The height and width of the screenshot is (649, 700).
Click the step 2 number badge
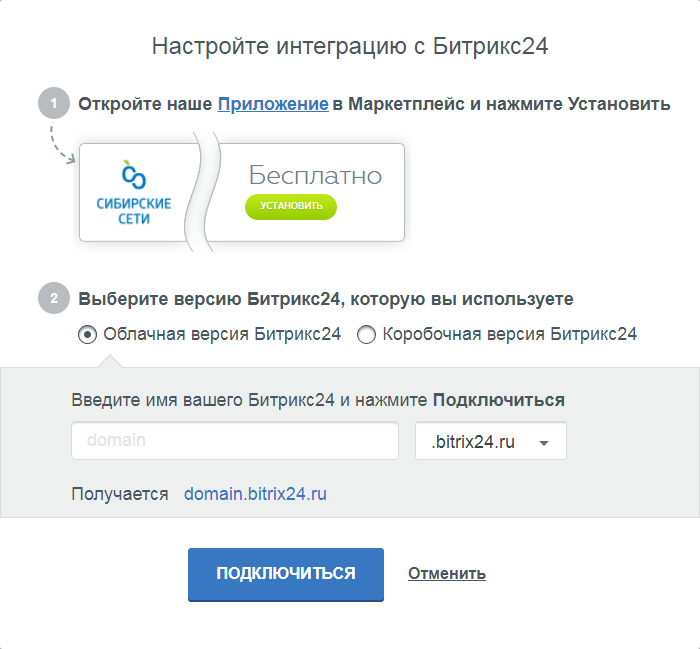[53, 299]
